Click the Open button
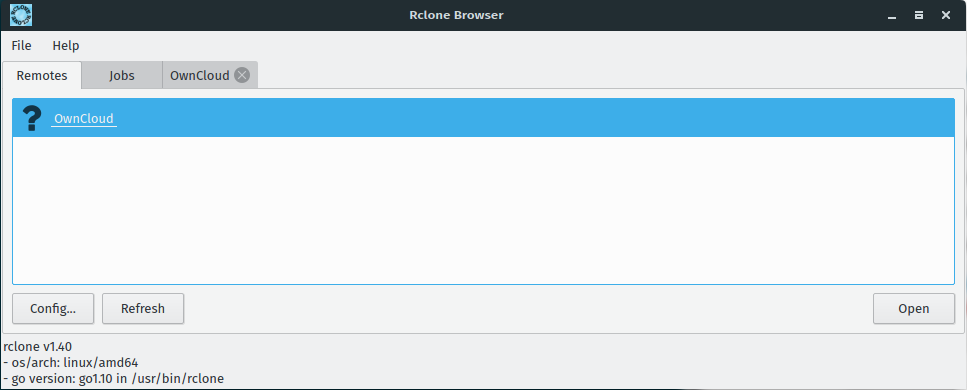967x390 pixels. coord(914,309)
